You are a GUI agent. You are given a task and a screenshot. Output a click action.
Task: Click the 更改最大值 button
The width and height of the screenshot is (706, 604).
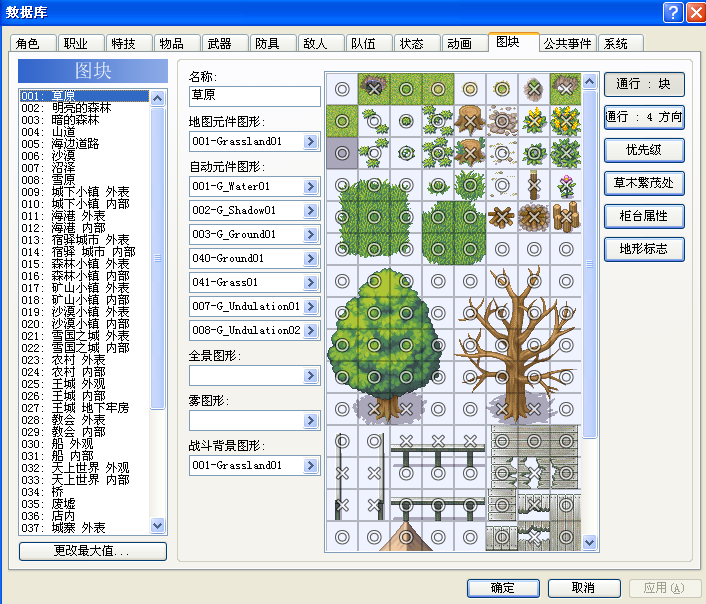93,551
